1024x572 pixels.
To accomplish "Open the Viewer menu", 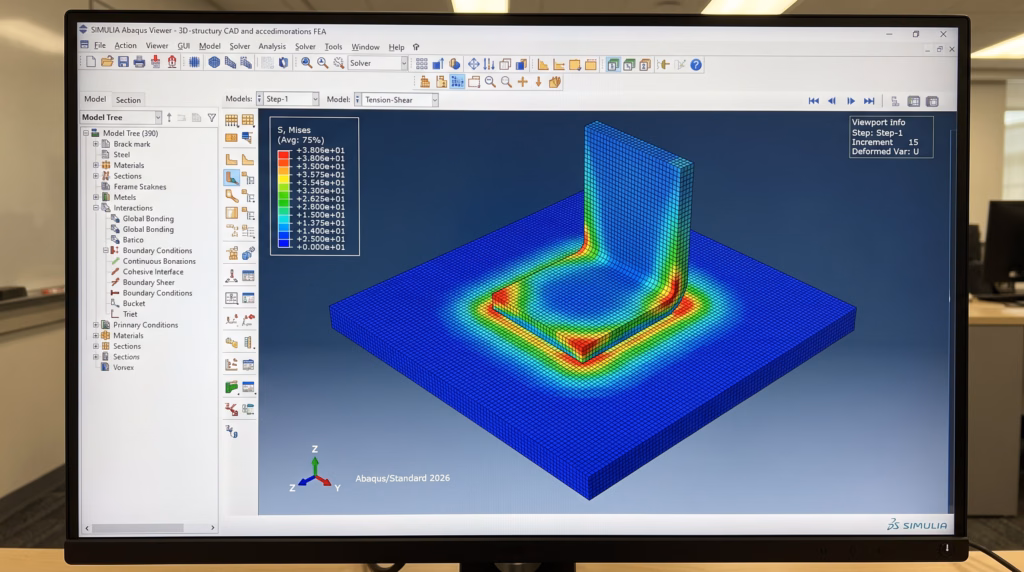I will (x=157, y=46).
